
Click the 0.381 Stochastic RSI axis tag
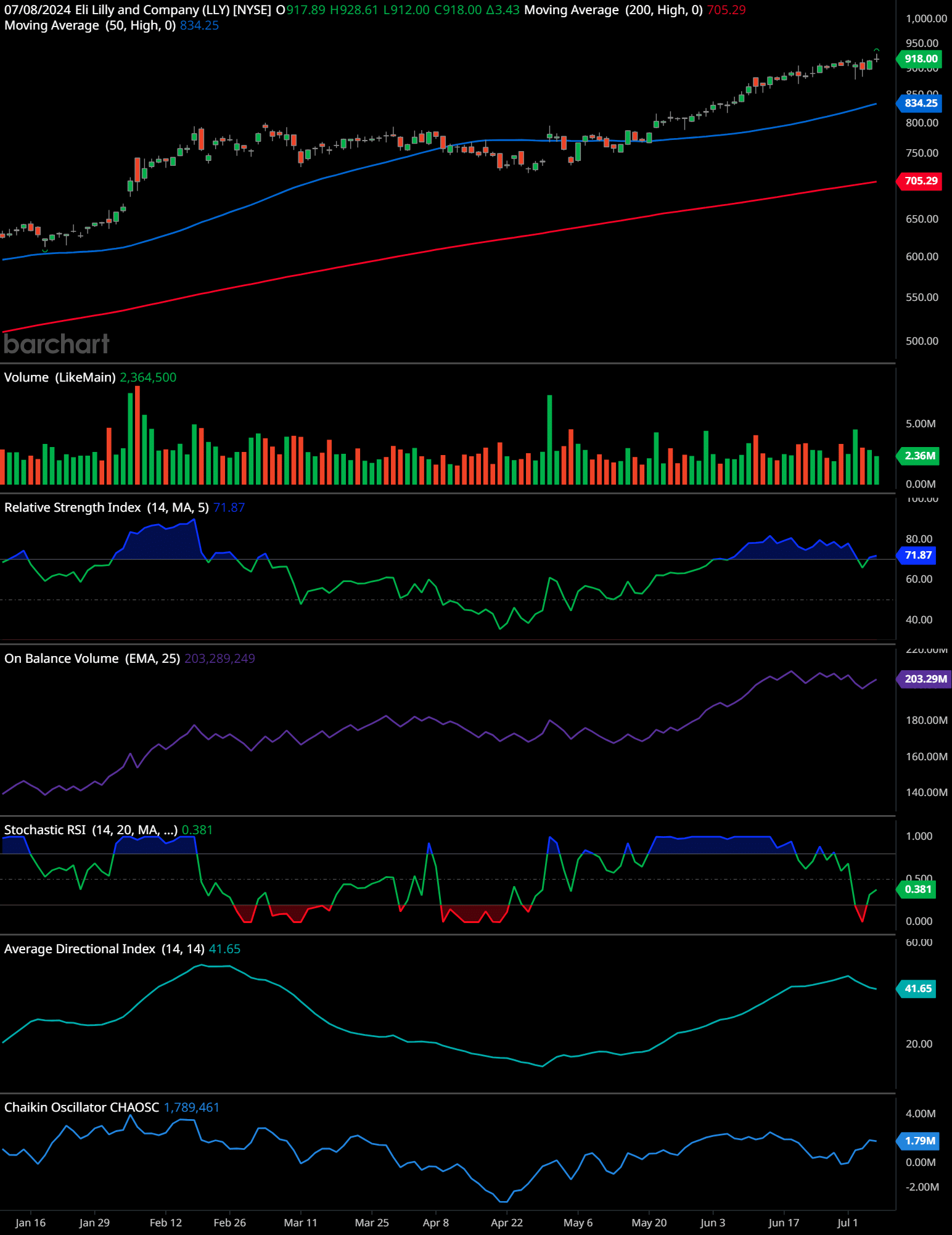[x=917, y=889]
